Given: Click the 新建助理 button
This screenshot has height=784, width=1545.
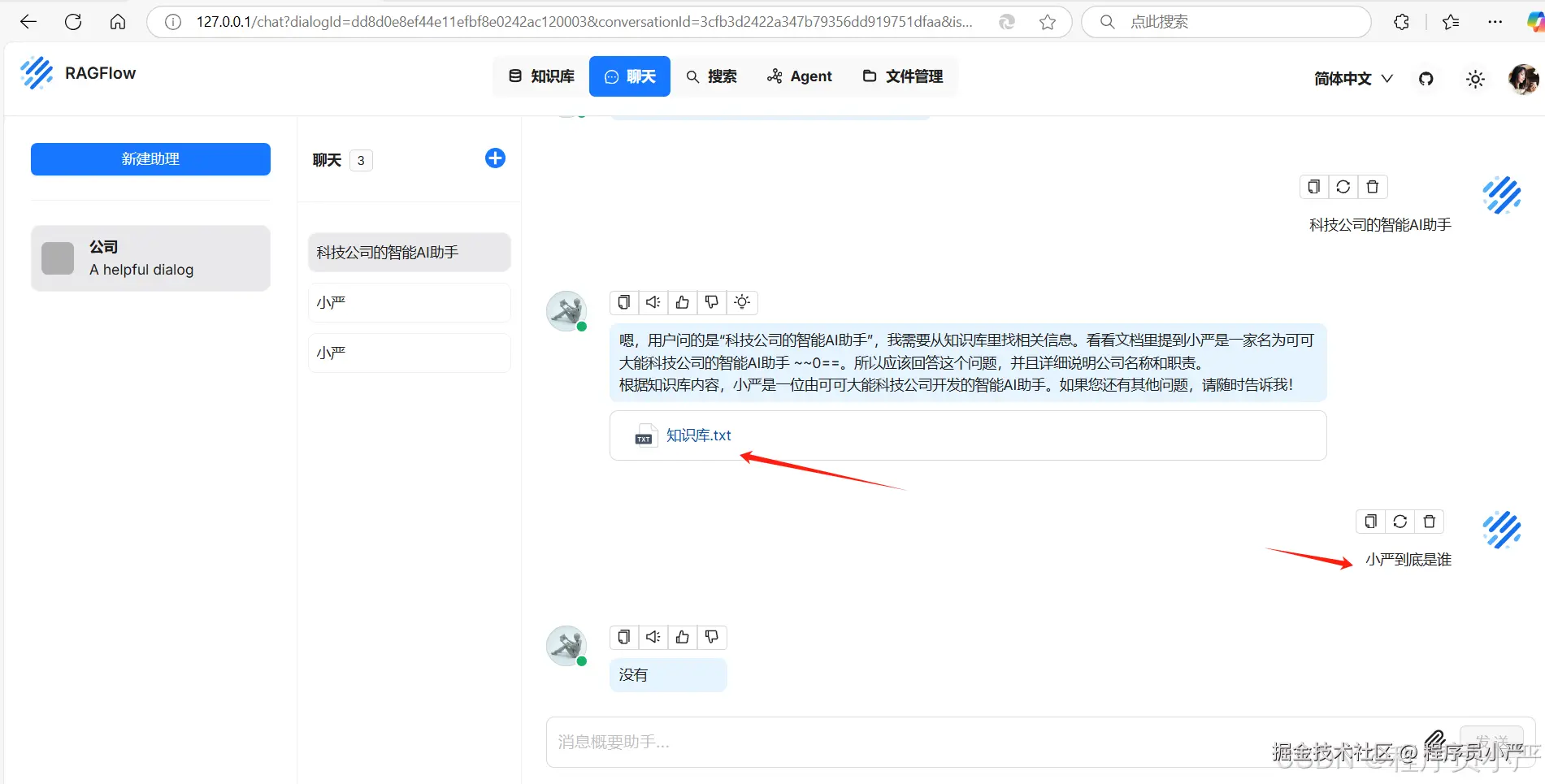Looking at the screenshot, I should click(150, 158).
